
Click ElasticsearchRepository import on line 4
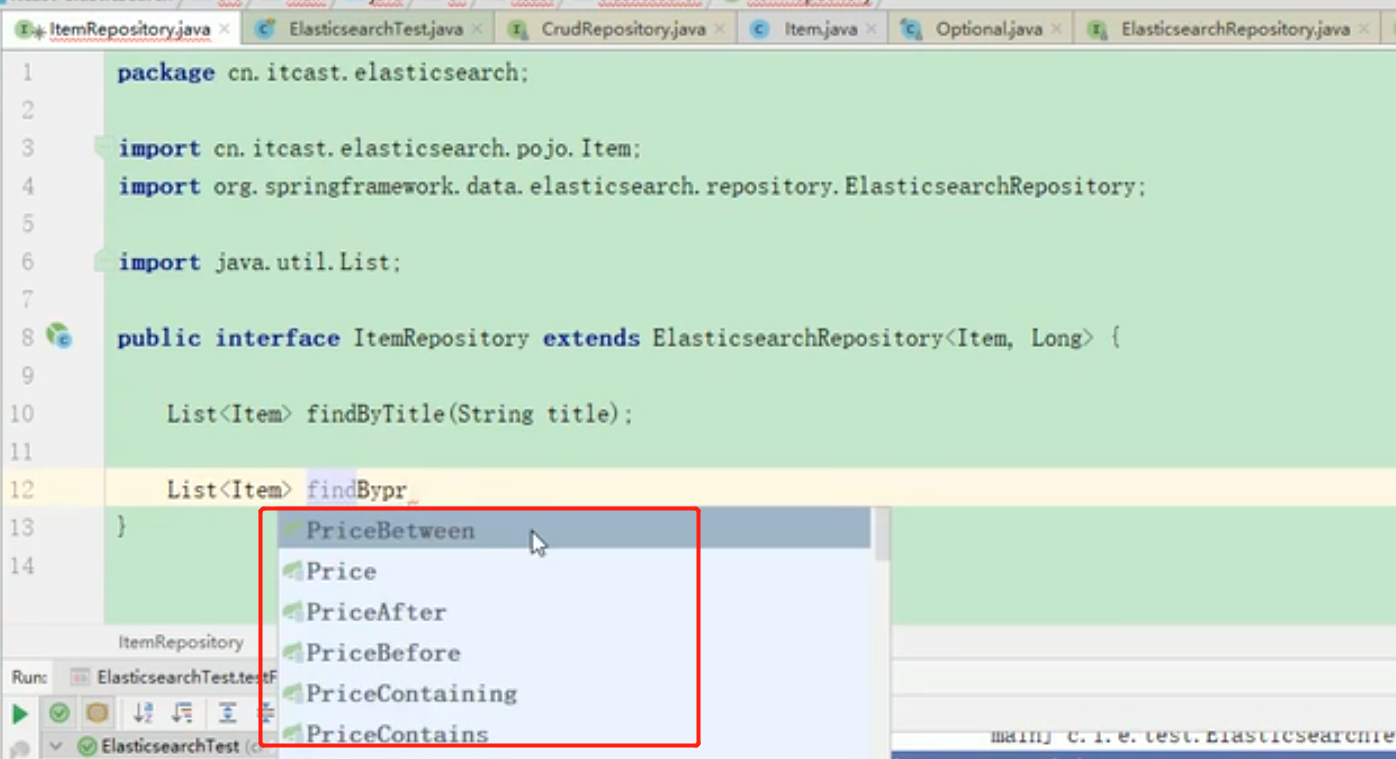[632, 186]
